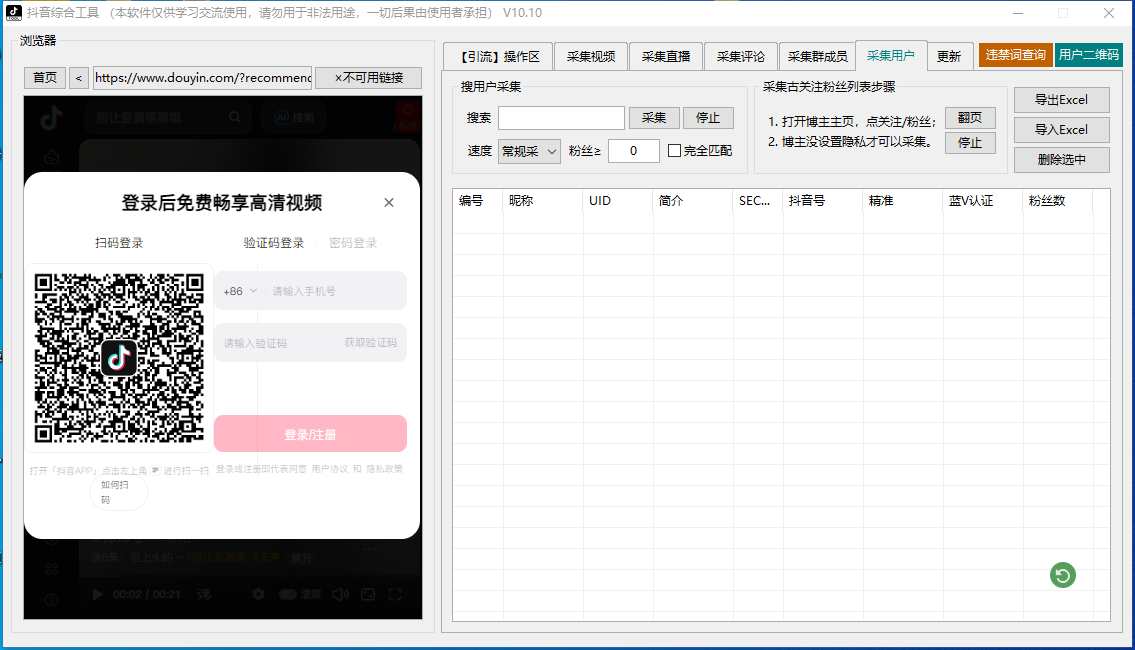
Task: Mute the video volume icon
Action: click(340, 595)
